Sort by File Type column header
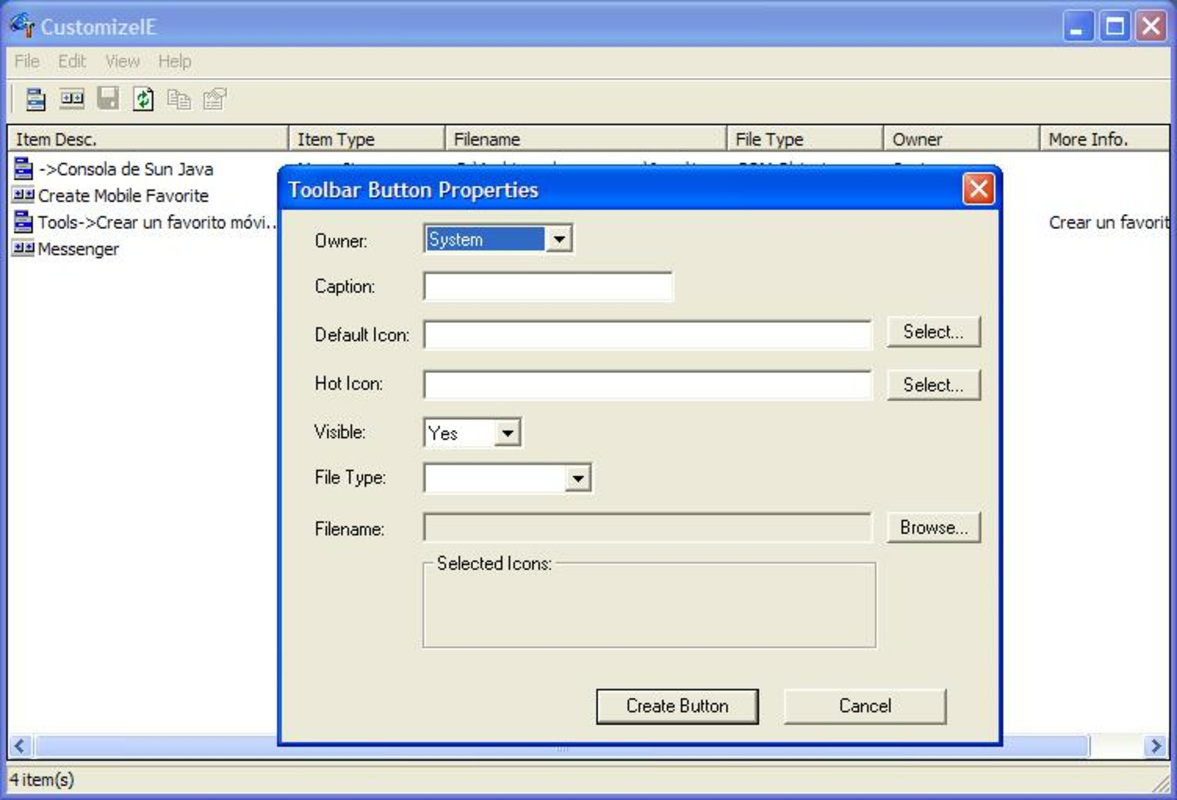Screen dimensions: 1177x800 [x=805, y=139]
